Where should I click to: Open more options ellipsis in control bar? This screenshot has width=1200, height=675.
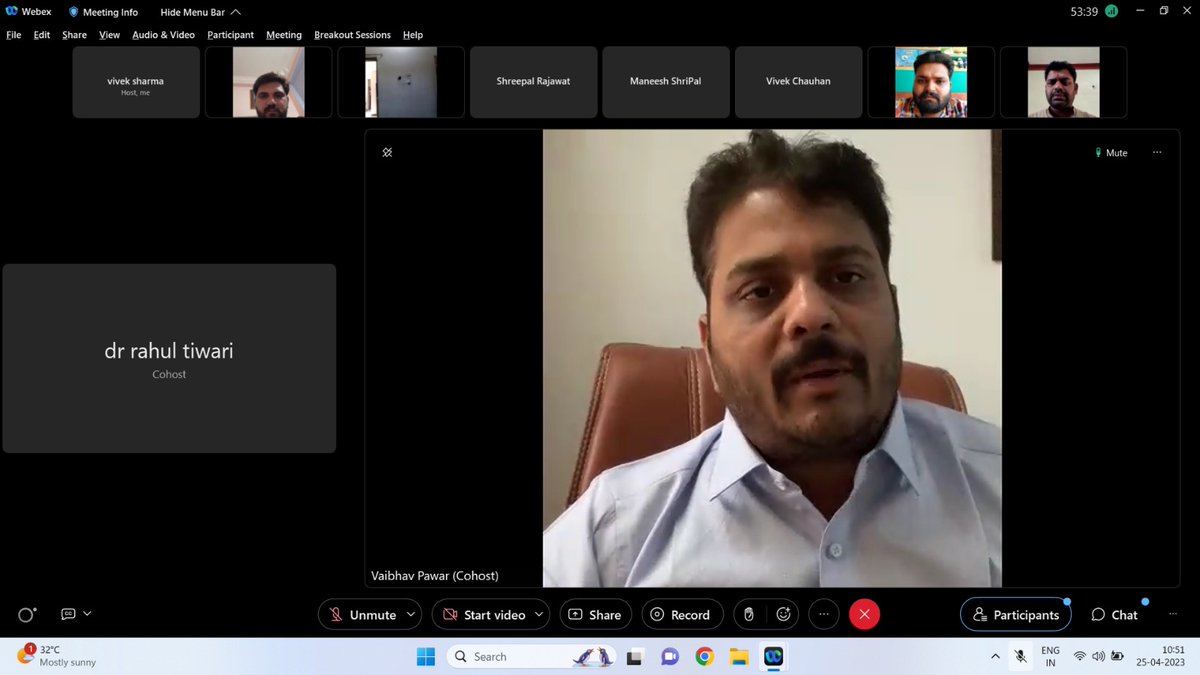click(823, 615)
